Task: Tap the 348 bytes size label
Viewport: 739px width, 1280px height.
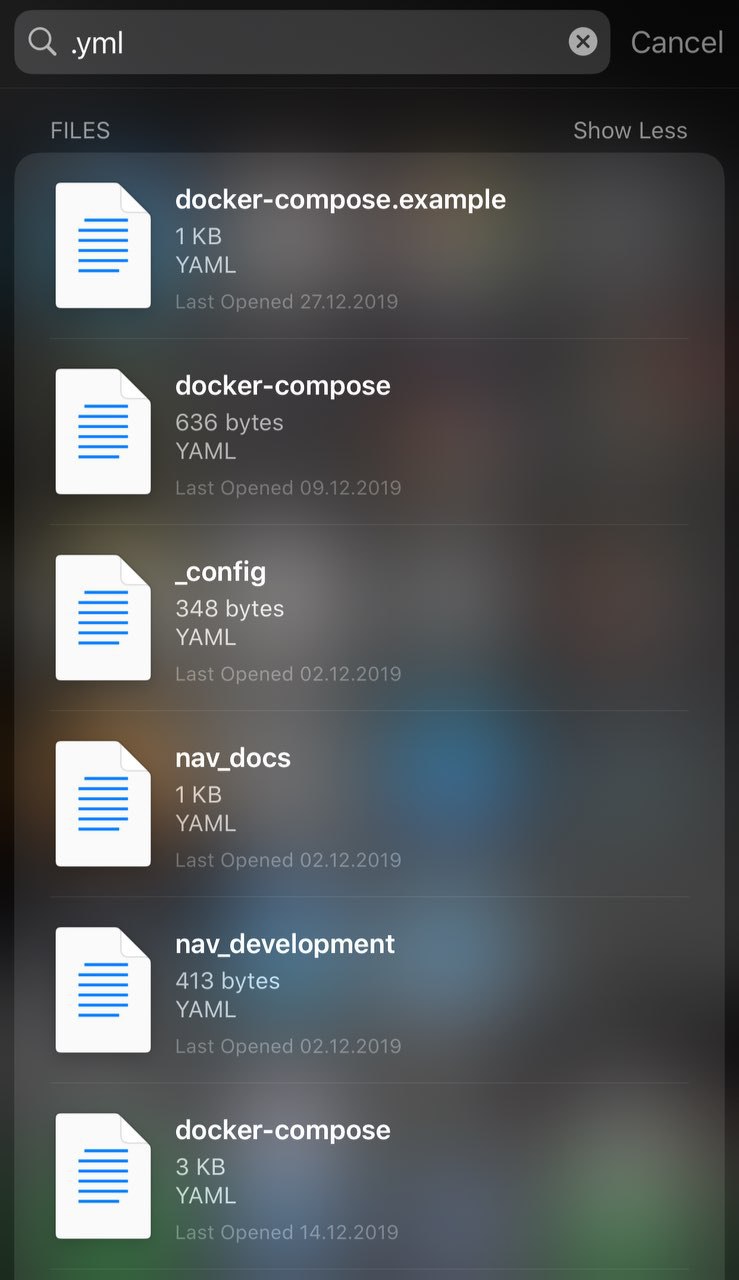Action: point(230,609)
